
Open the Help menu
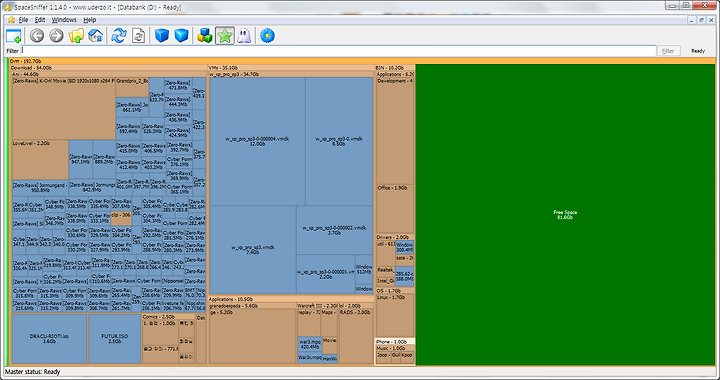[x=90, y=20]
